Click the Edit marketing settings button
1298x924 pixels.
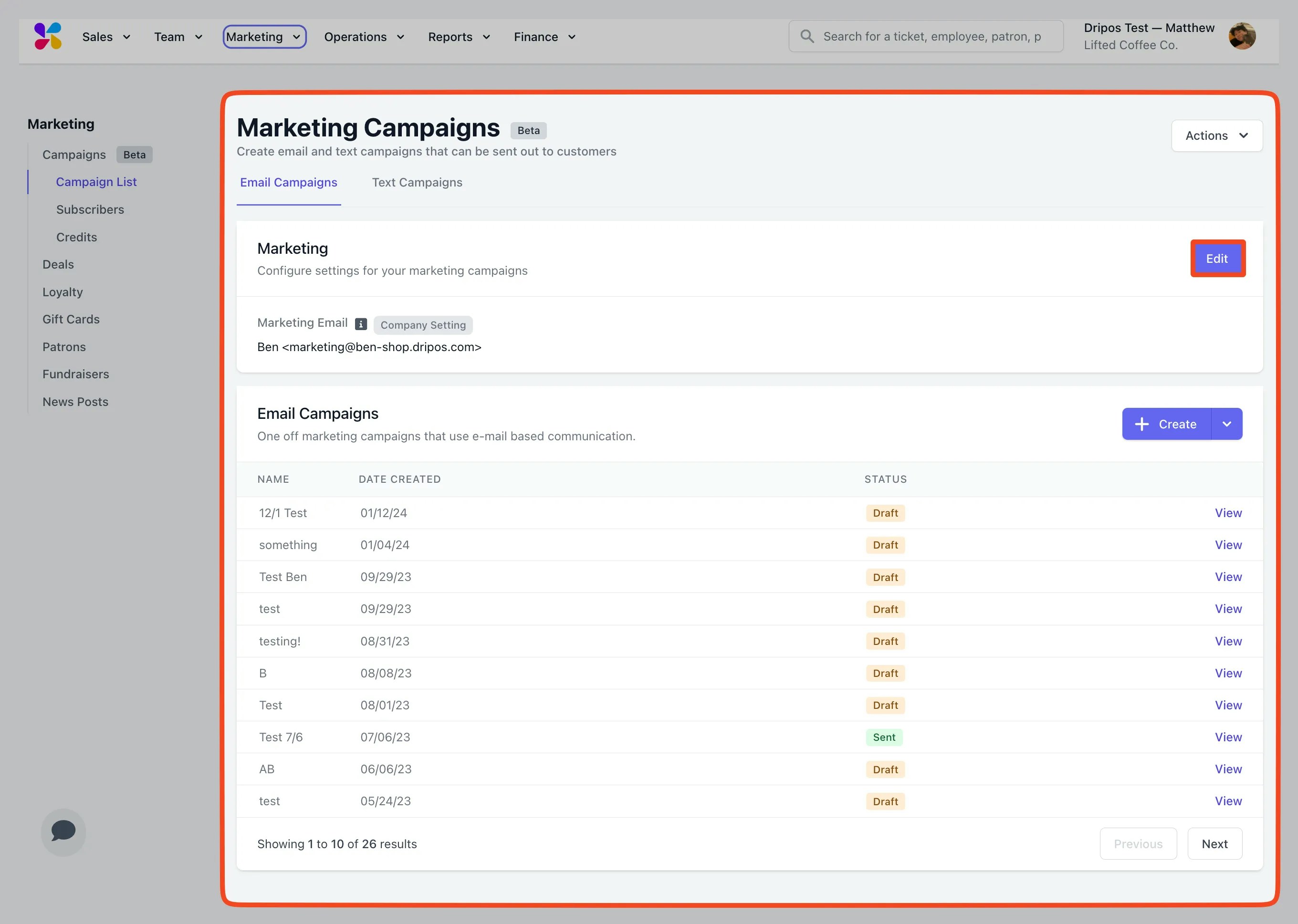click(1216, 259)
